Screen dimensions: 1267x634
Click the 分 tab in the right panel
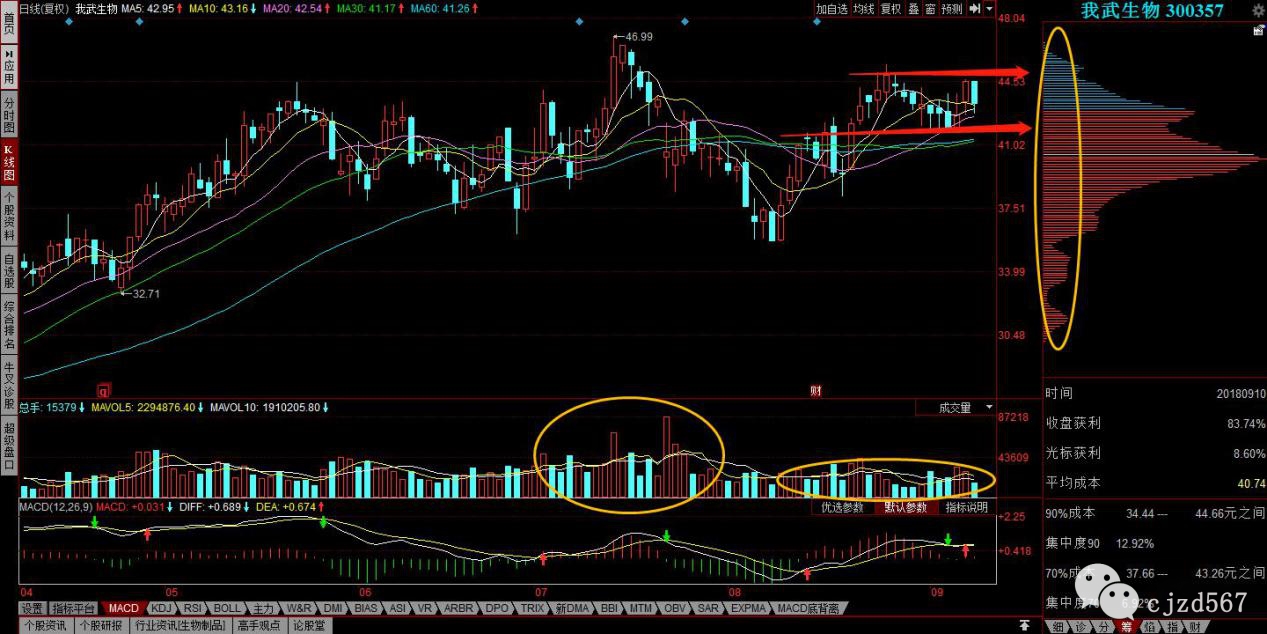coord(1104,627)
